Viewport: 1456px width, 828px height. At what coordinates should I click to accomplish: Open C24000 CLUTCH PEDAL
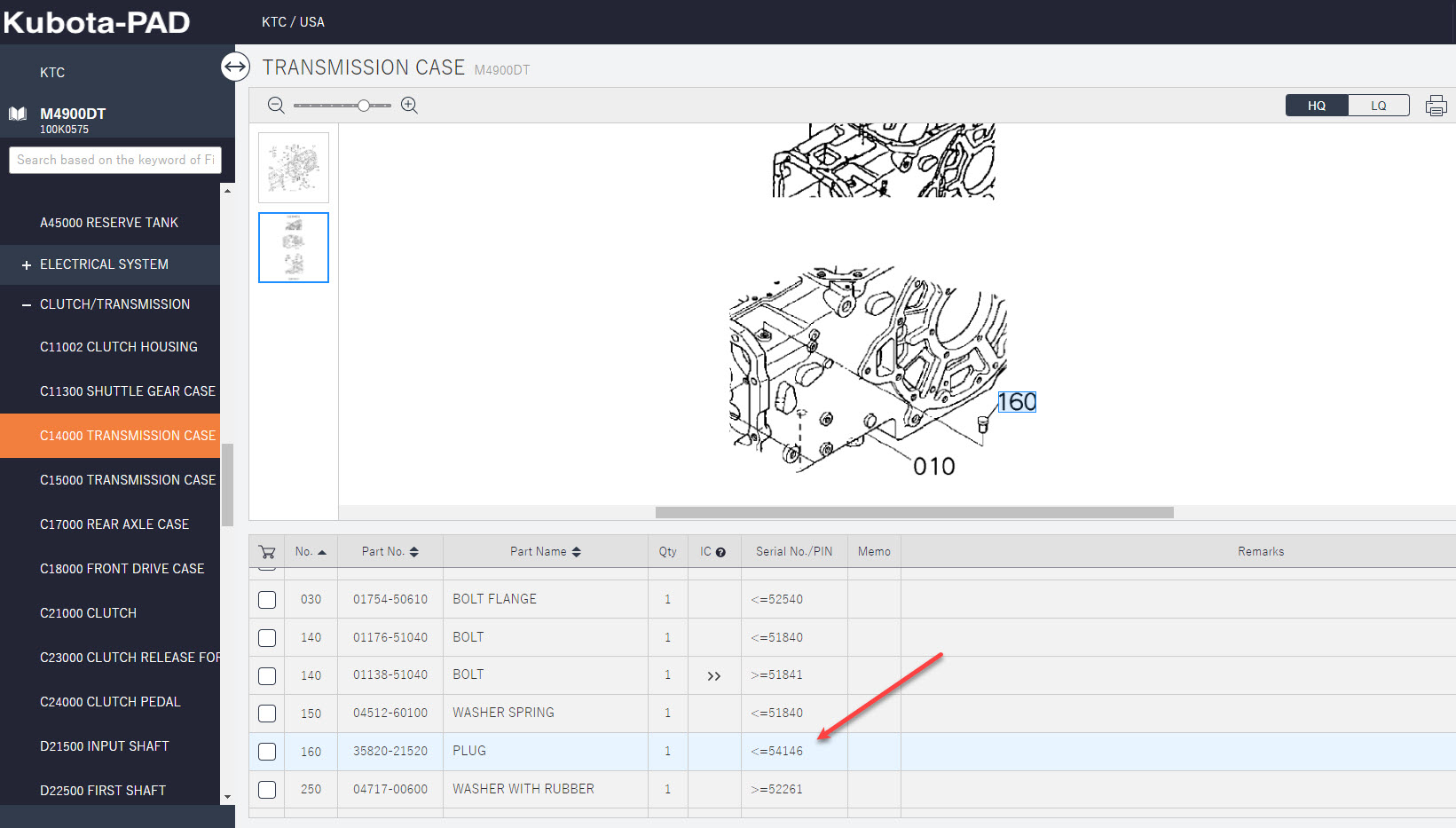click(110, 702)
